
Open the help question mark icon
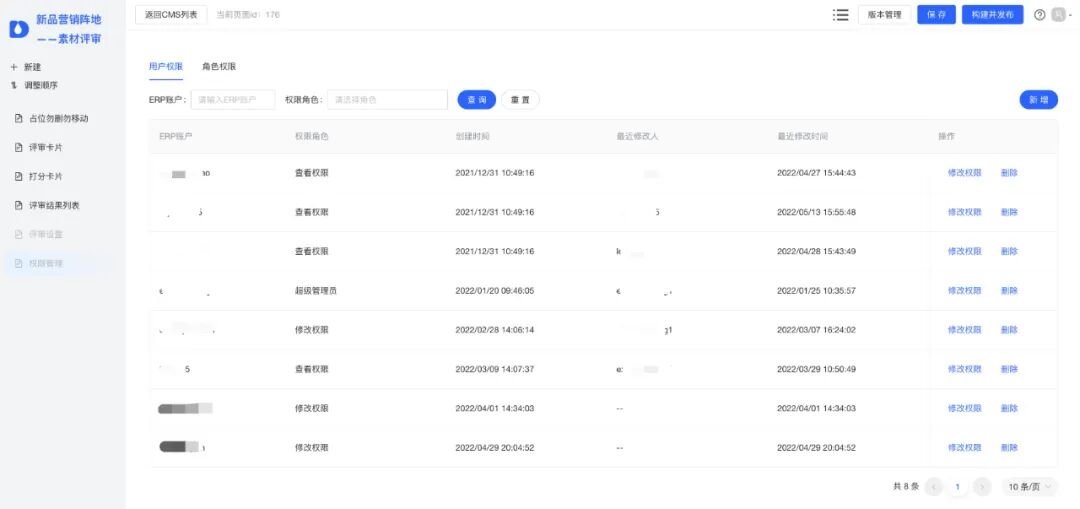pos(1040,15)
